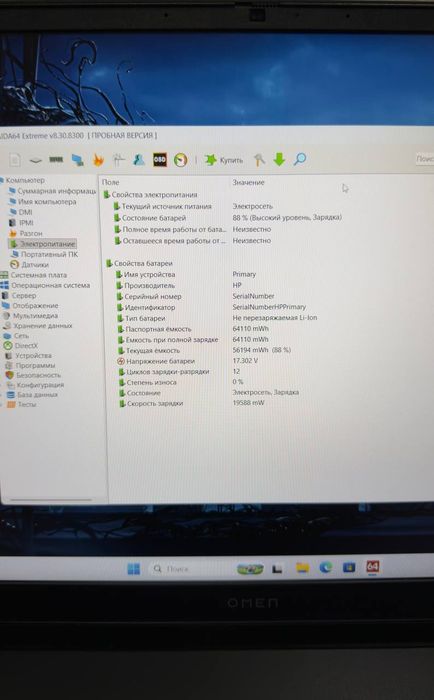Click the Report page icon in AIDA64 toolbar
This screenshot has height=700, width=434.
pyautogui.click(x=15, y=160)
